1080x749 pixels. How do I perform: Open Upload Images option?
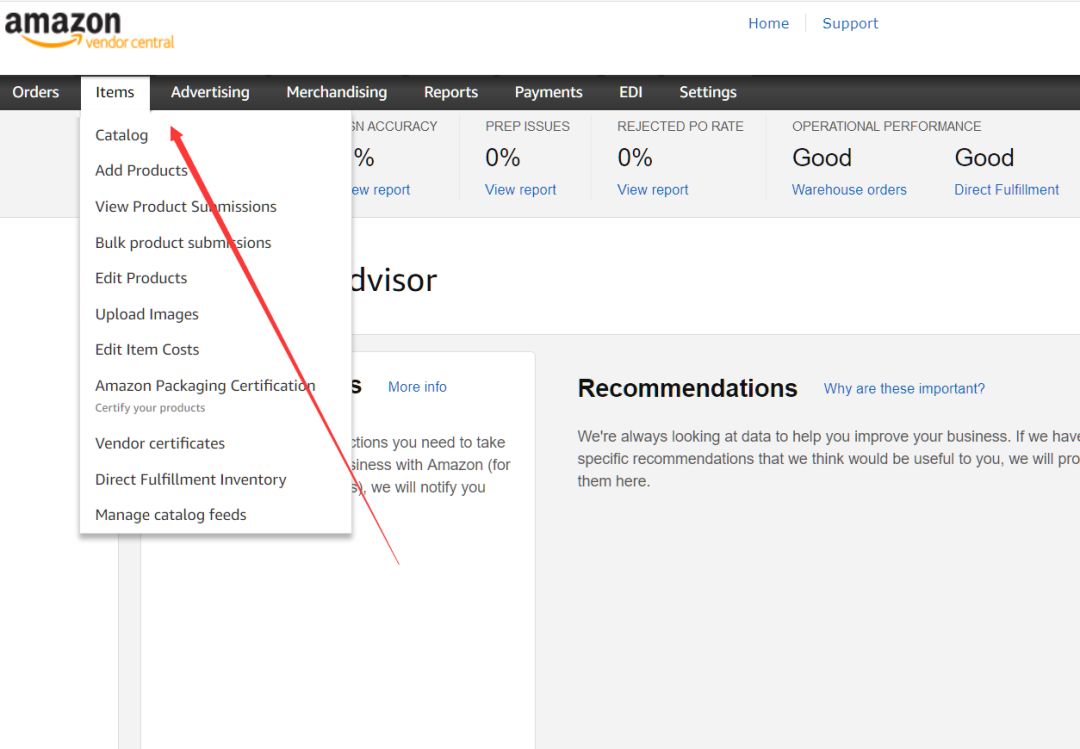[x=147, y=314]
